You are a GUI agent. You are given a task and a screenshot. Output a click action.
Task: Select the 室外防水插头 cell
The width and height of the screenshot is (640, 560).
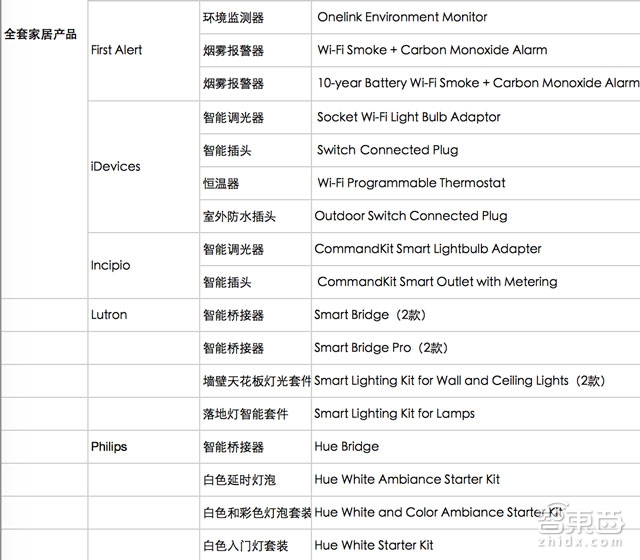coord(239,216)
